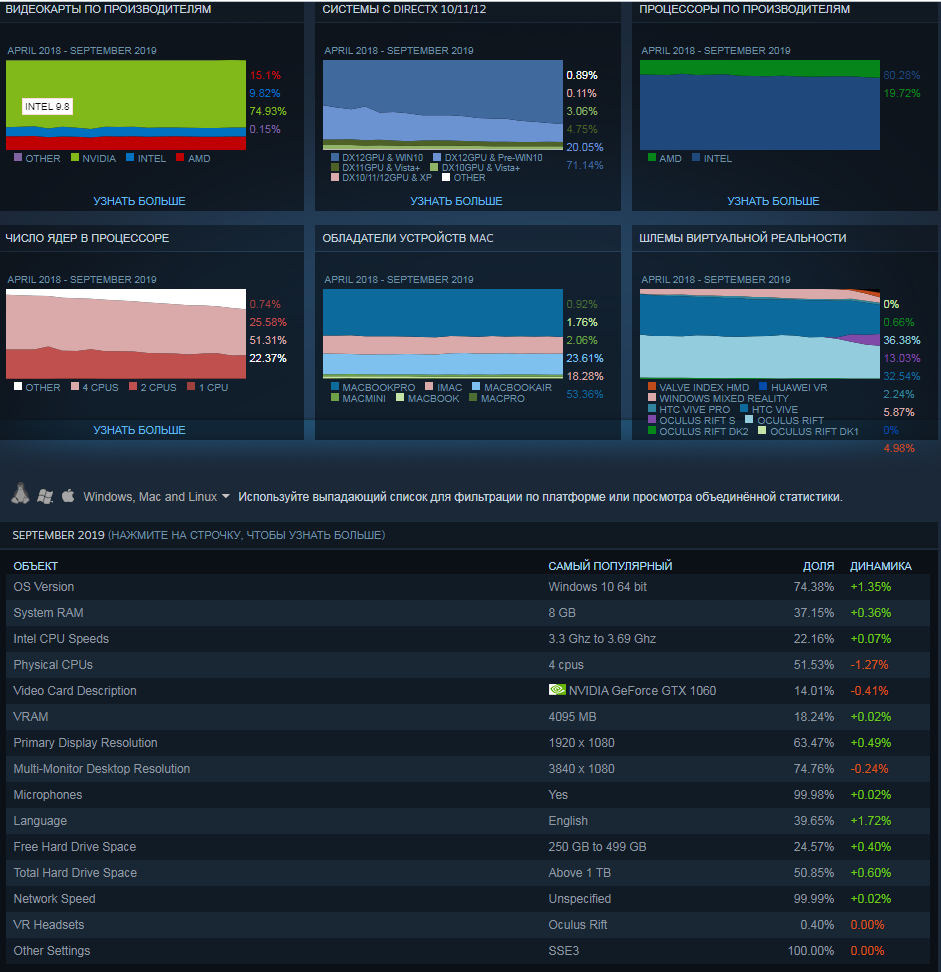The image size is (941, 972).
Task: Click the DirectX 10/11/12 systems area chart
Action: 443,105
